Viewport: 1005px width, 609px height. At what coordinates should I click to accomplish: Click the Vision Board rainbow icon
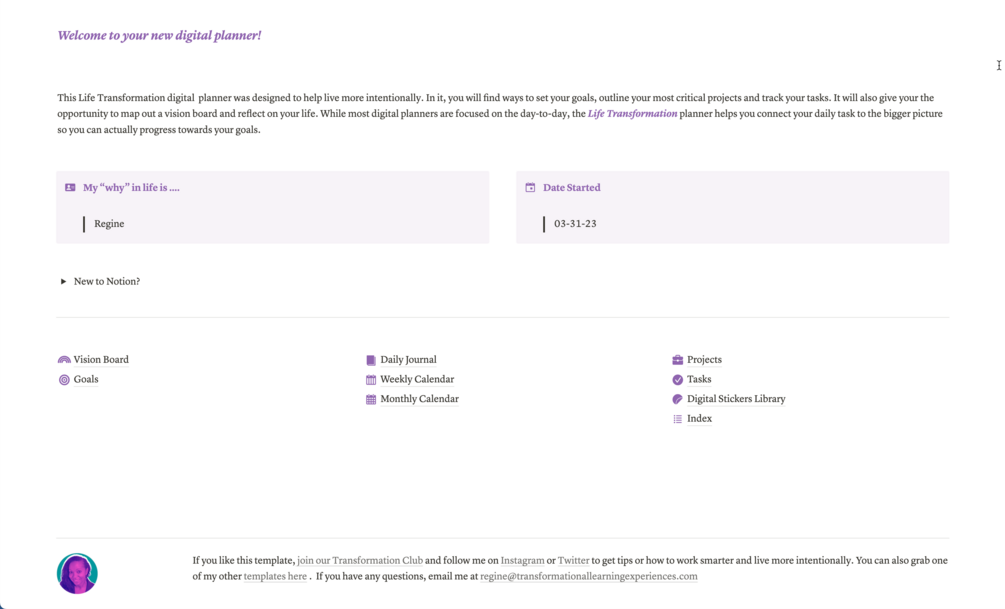pyautogui.click(x=64, y=360)
